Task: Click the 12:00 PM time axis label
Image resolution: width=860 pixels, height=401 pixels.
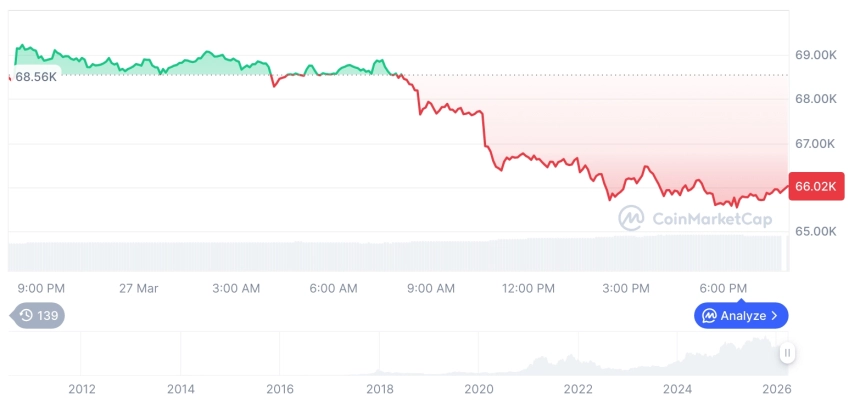Action: [x=528, y=288]
